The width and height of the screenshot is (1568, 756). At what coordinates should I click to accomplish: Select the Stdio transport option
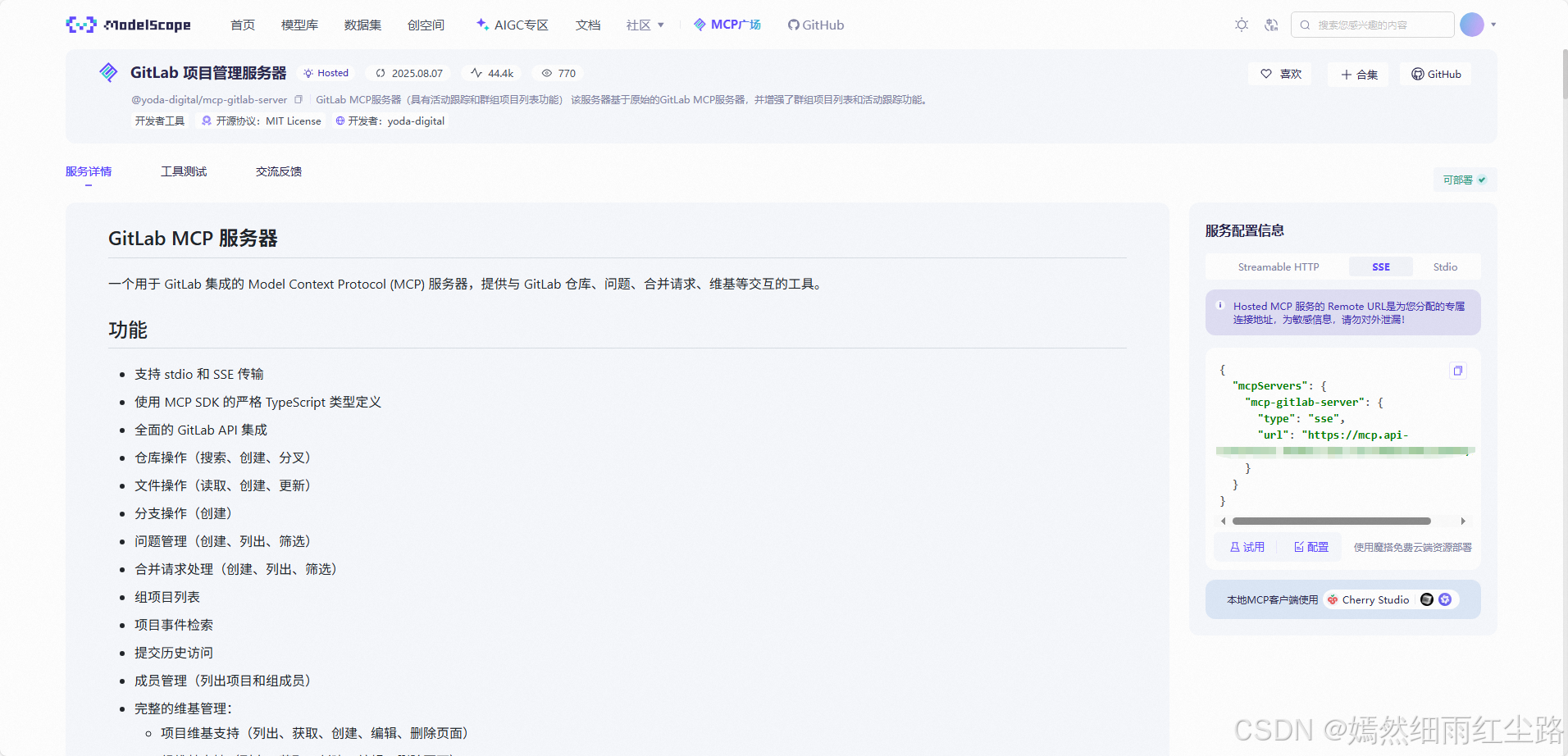(1445, 266)
